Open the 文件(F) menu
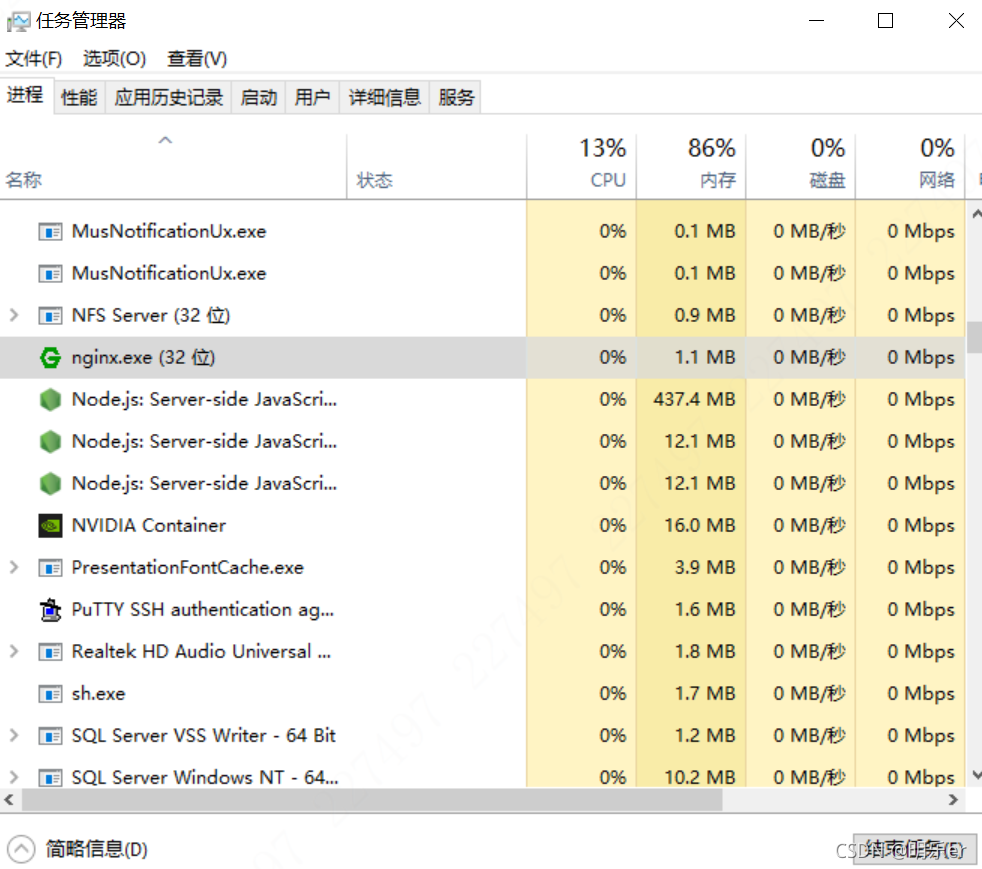This screenshot has height=869, width=982. [34, 59]
